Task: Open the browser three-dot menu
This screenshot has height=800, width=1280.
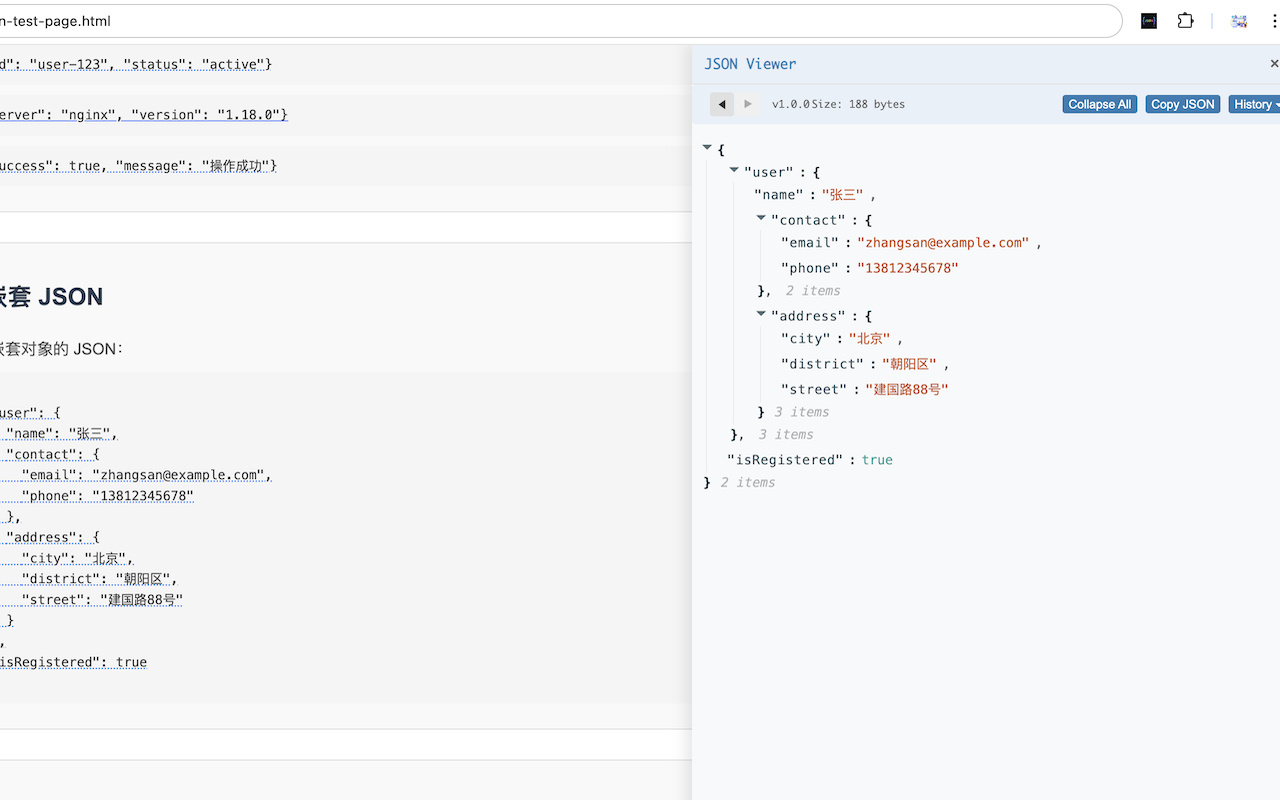Action: 1274,20
